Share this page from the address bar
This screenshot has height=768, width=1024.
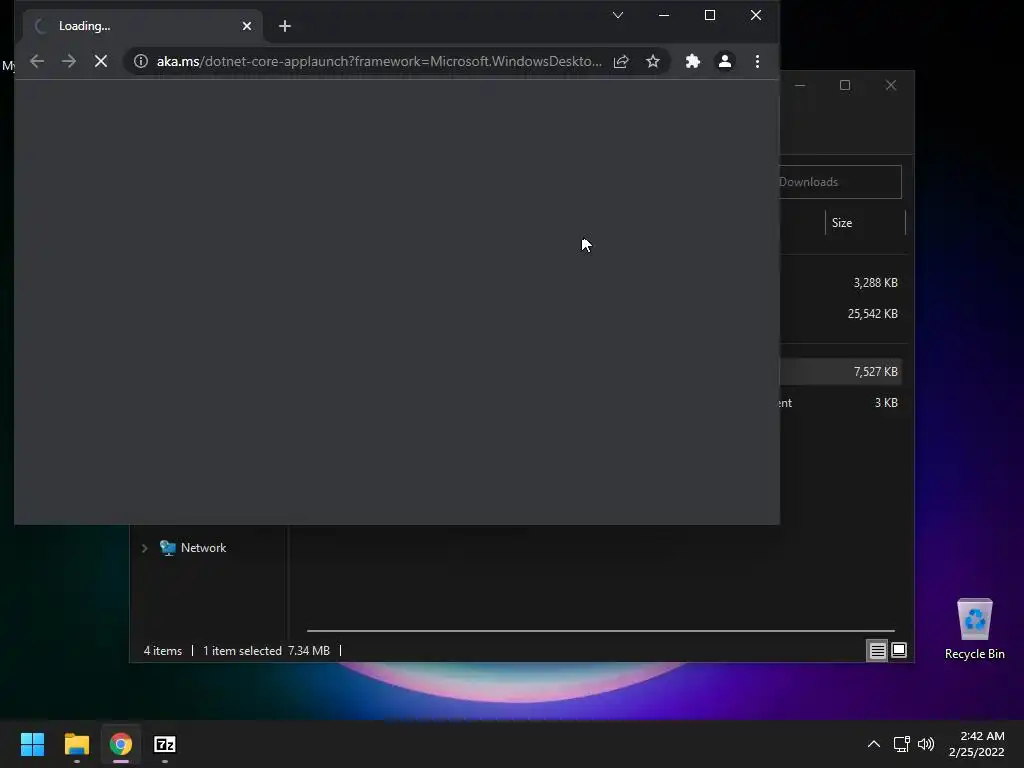pos(621,61)
